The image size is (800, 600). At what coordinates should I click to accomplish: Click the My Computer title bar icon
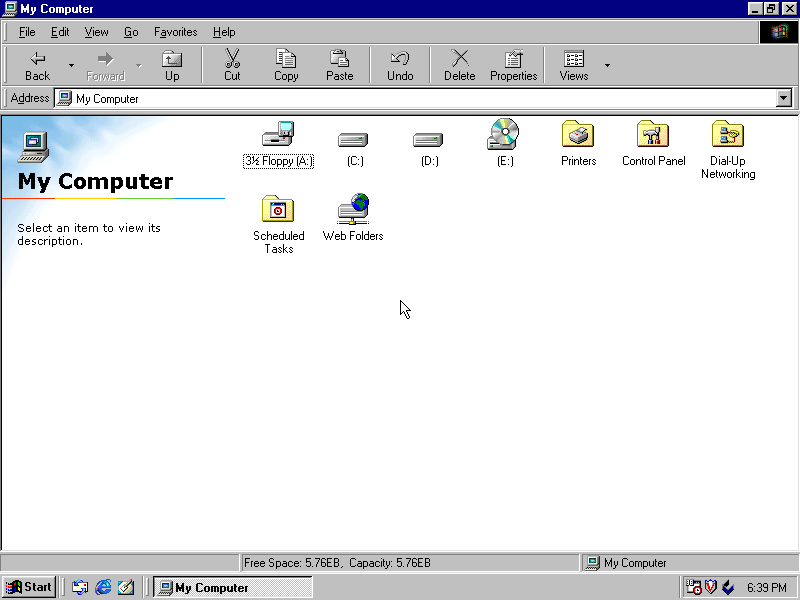tap(10, 9)
